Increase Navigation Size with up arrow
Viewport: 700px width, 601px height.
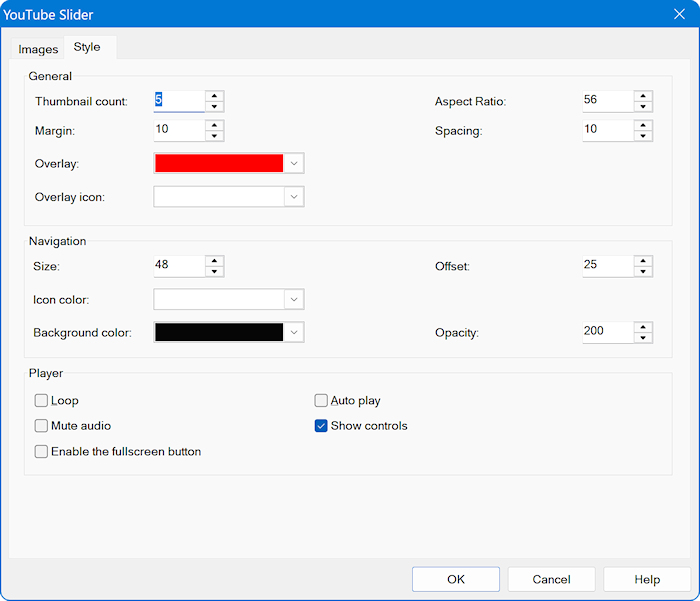pos(214,261)
